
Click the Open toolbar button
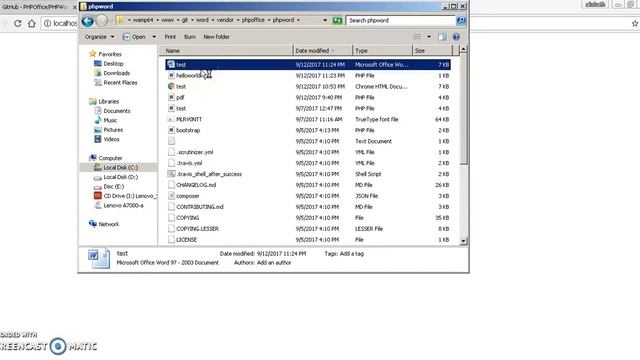134,37
